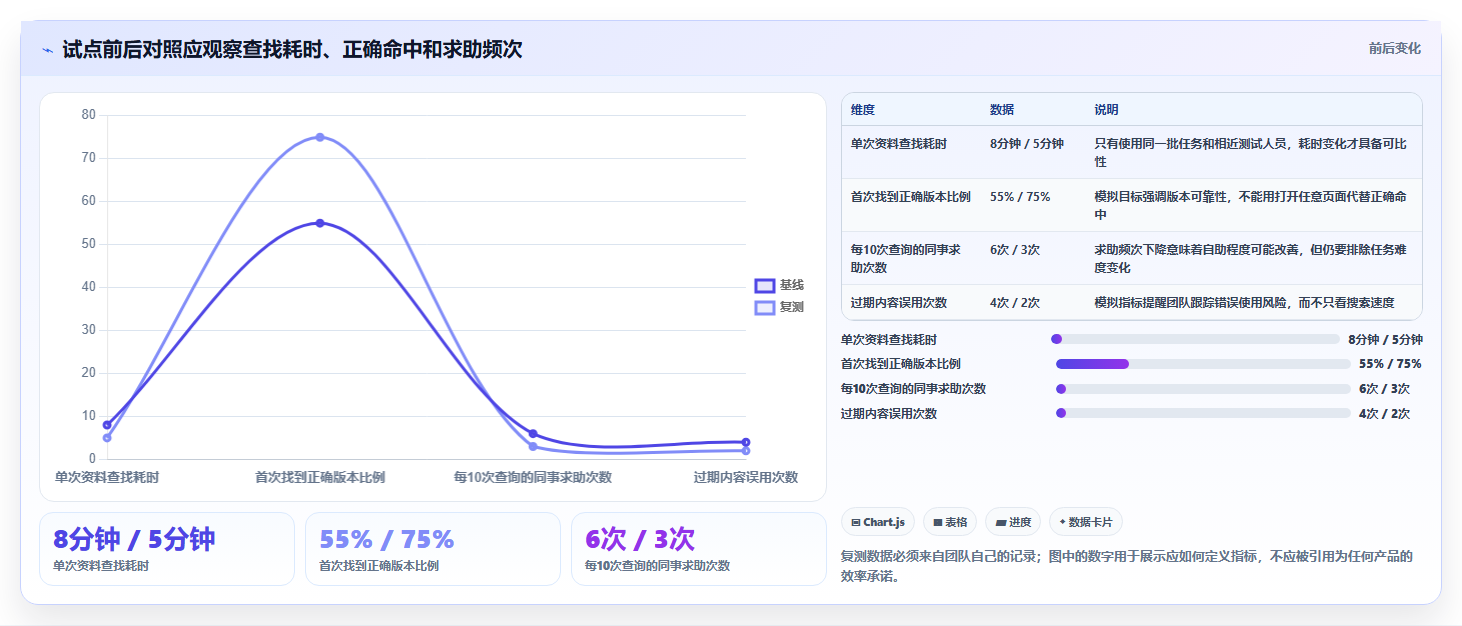This screenshot has width=1462, height=626.
Task: Click the lightning icon beside the title
Action: 47,49
